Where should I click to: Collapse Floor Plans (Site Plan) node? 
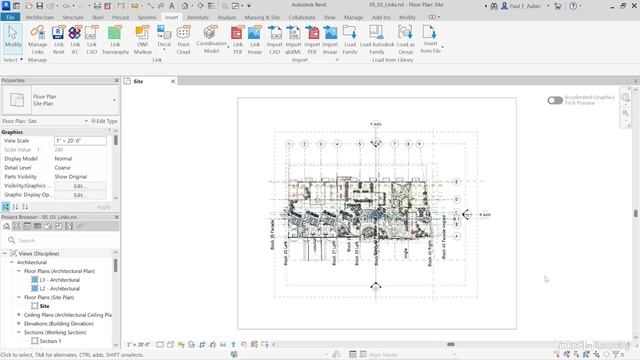19,297
